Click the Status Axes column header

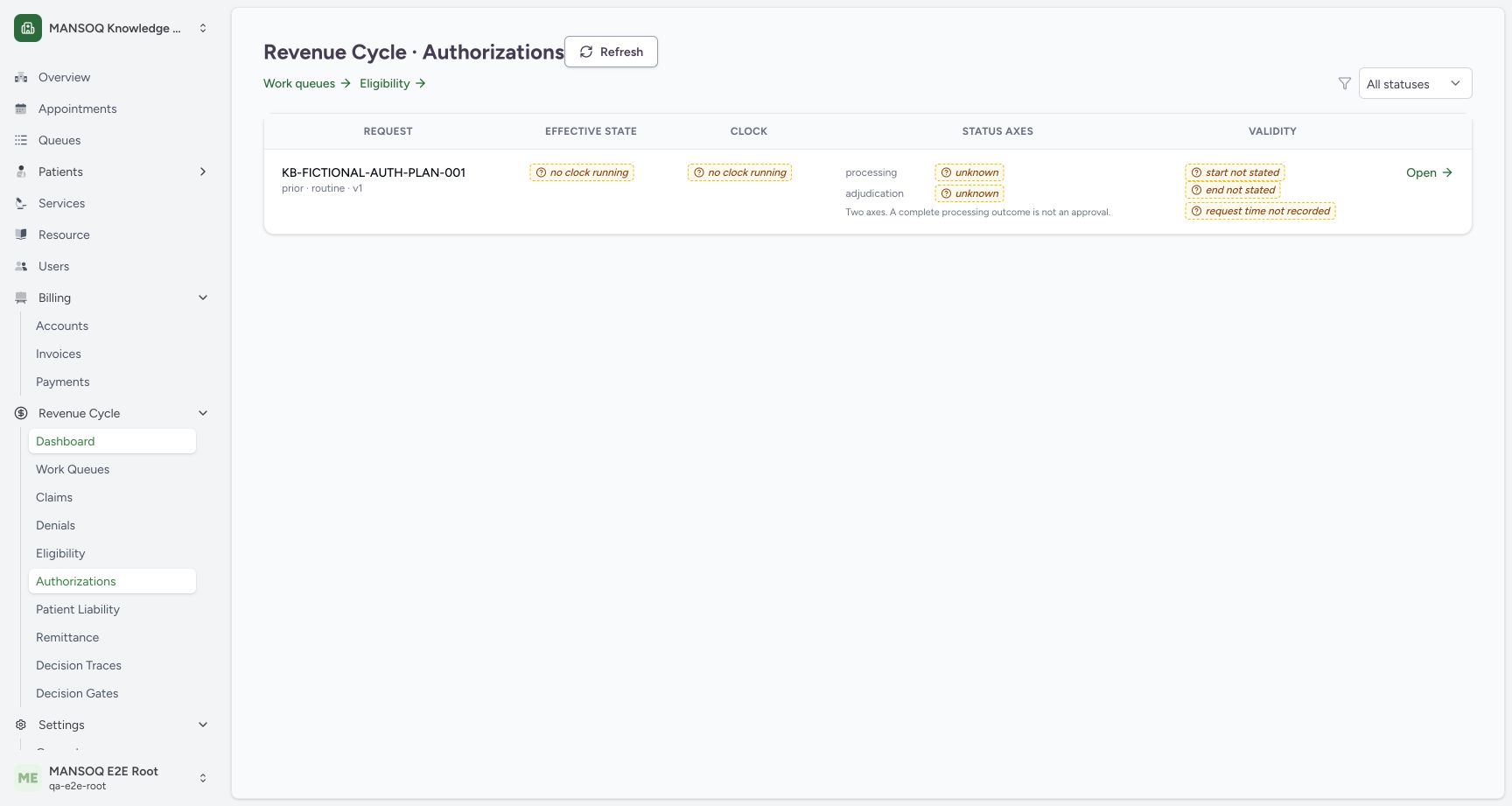pyautogui.click(x=997, y=131)
